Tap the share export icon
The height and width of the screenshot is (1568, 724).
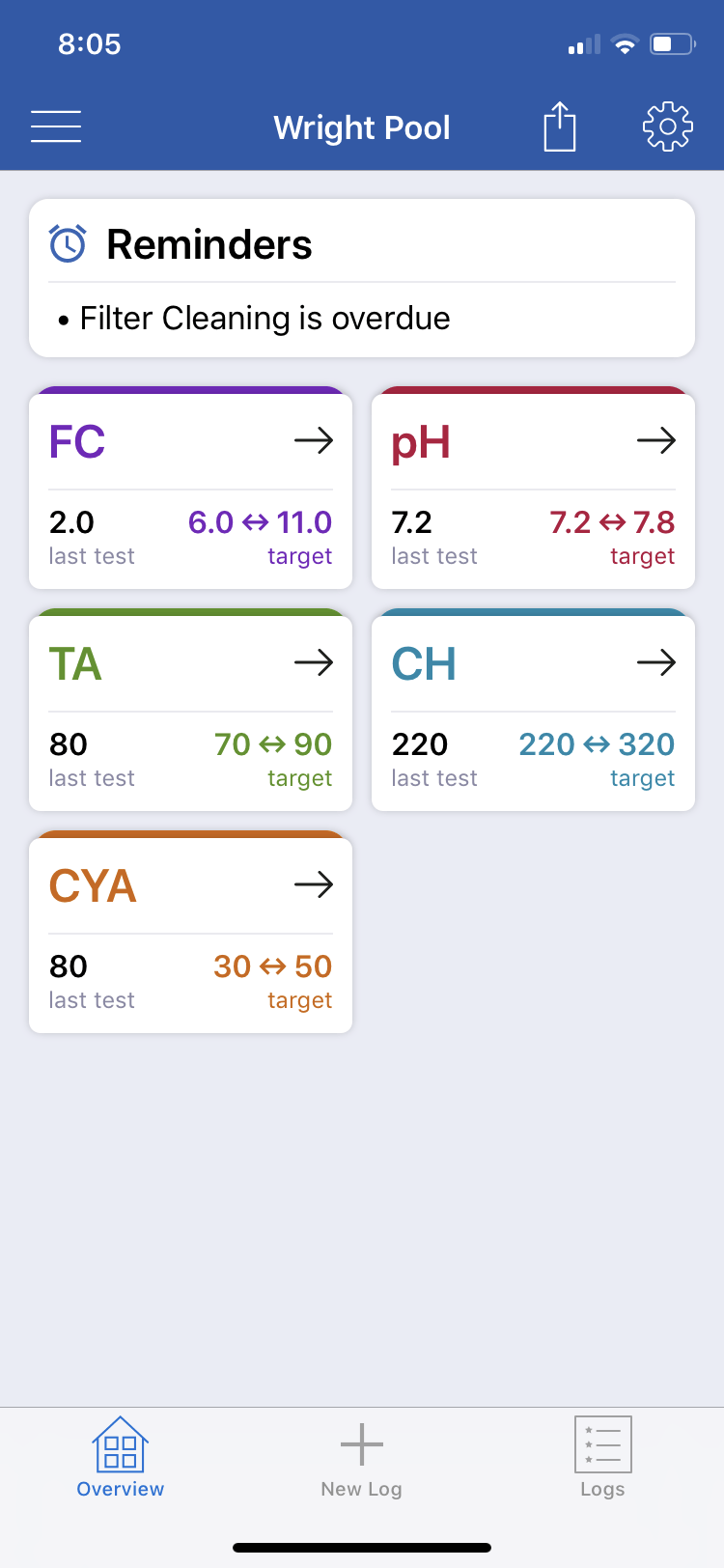[560, 126]
